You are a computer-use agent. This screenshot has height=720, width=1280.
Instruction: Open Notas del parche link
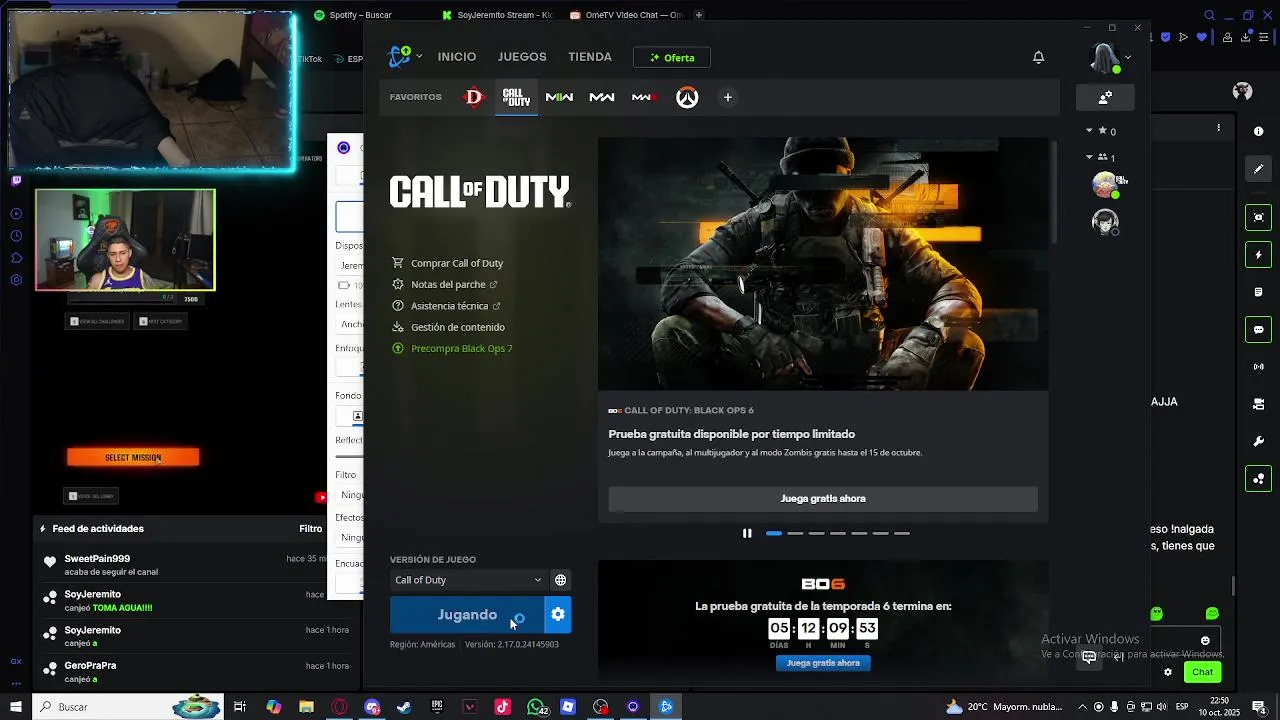click(444, 284)
